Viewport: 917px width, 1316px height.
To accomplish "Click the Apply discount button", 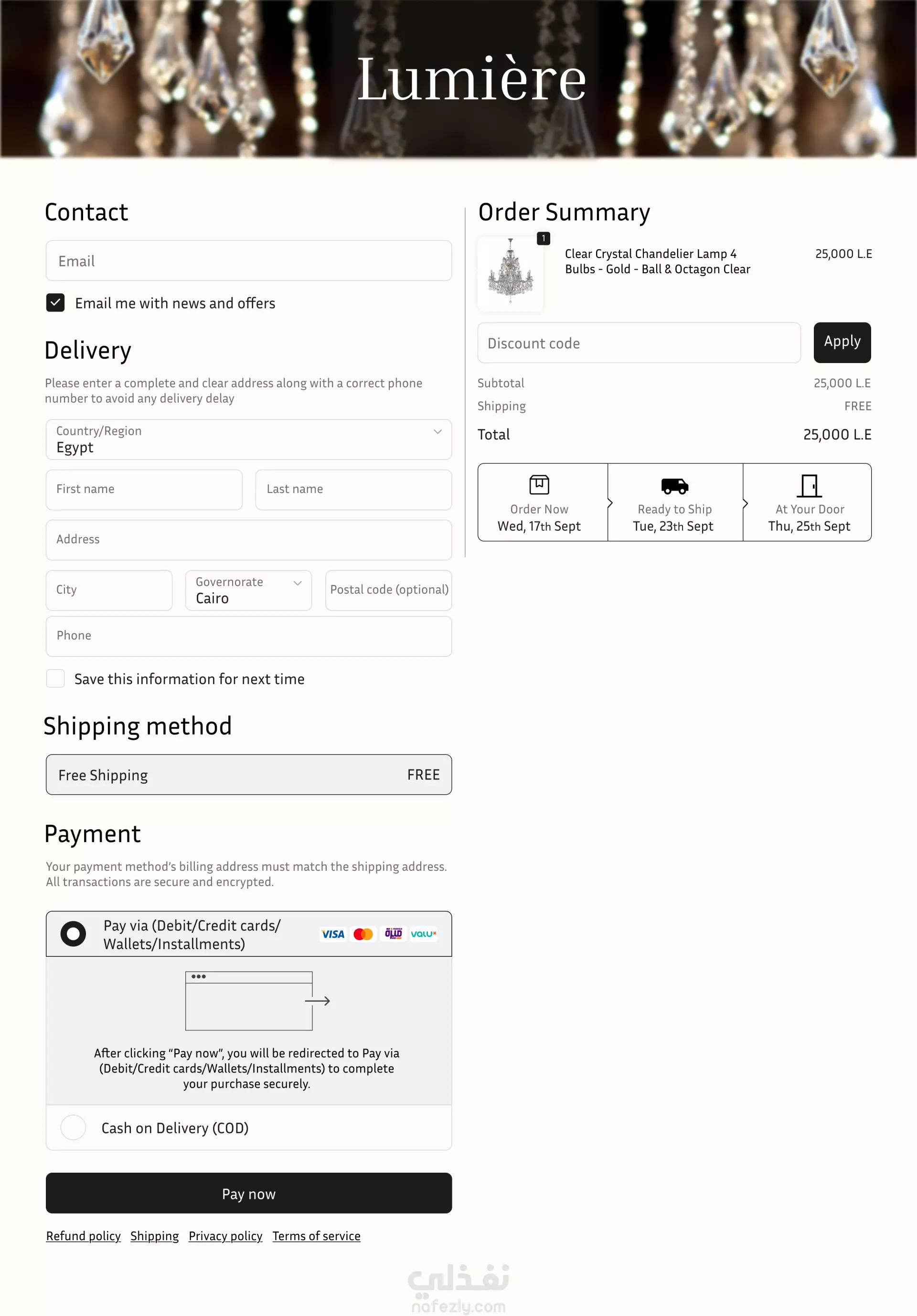I will pyautogui.click(x=842, y=342).
